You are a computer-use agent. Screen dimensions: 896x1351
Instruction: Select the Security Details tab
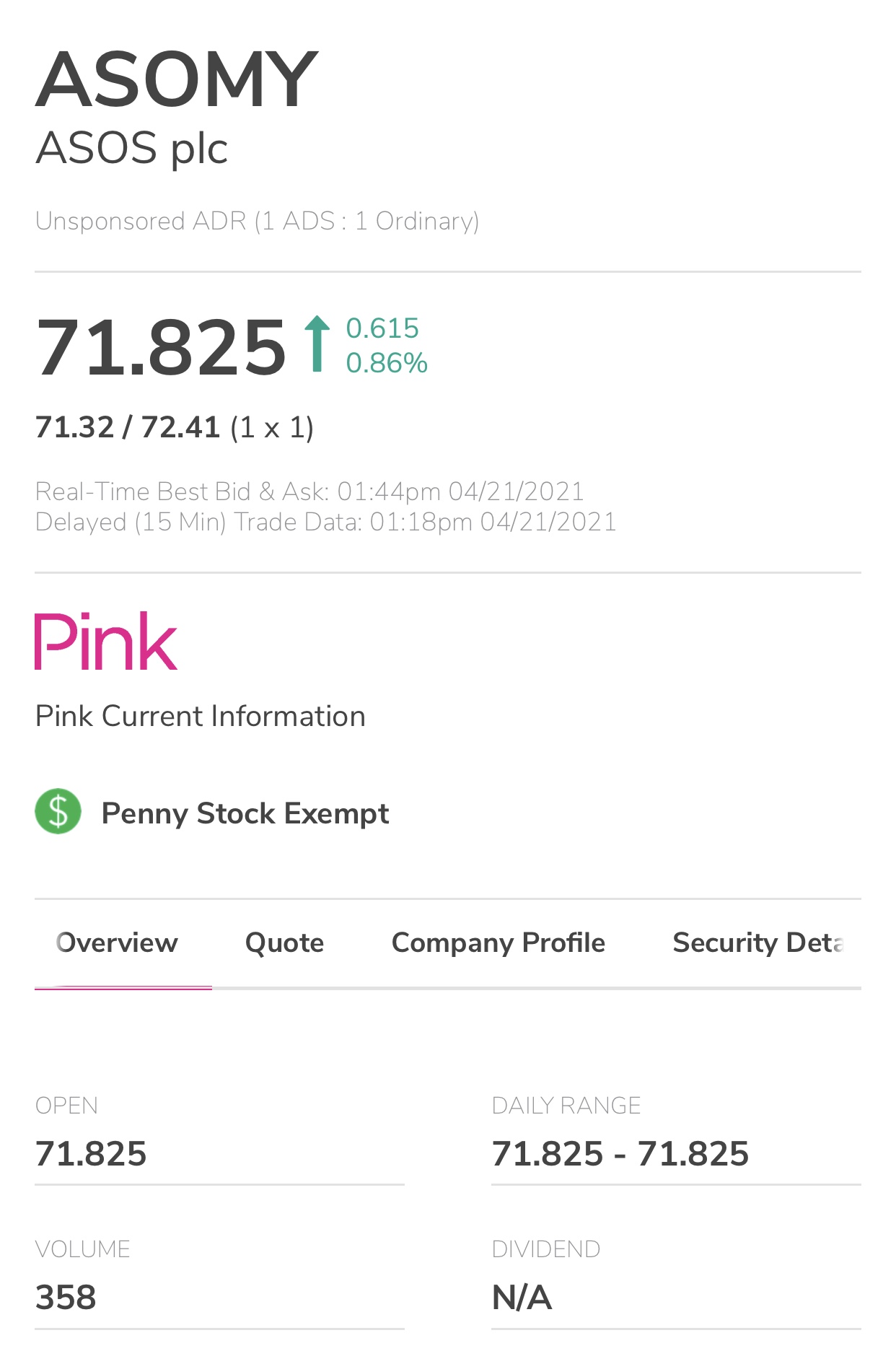757,943
